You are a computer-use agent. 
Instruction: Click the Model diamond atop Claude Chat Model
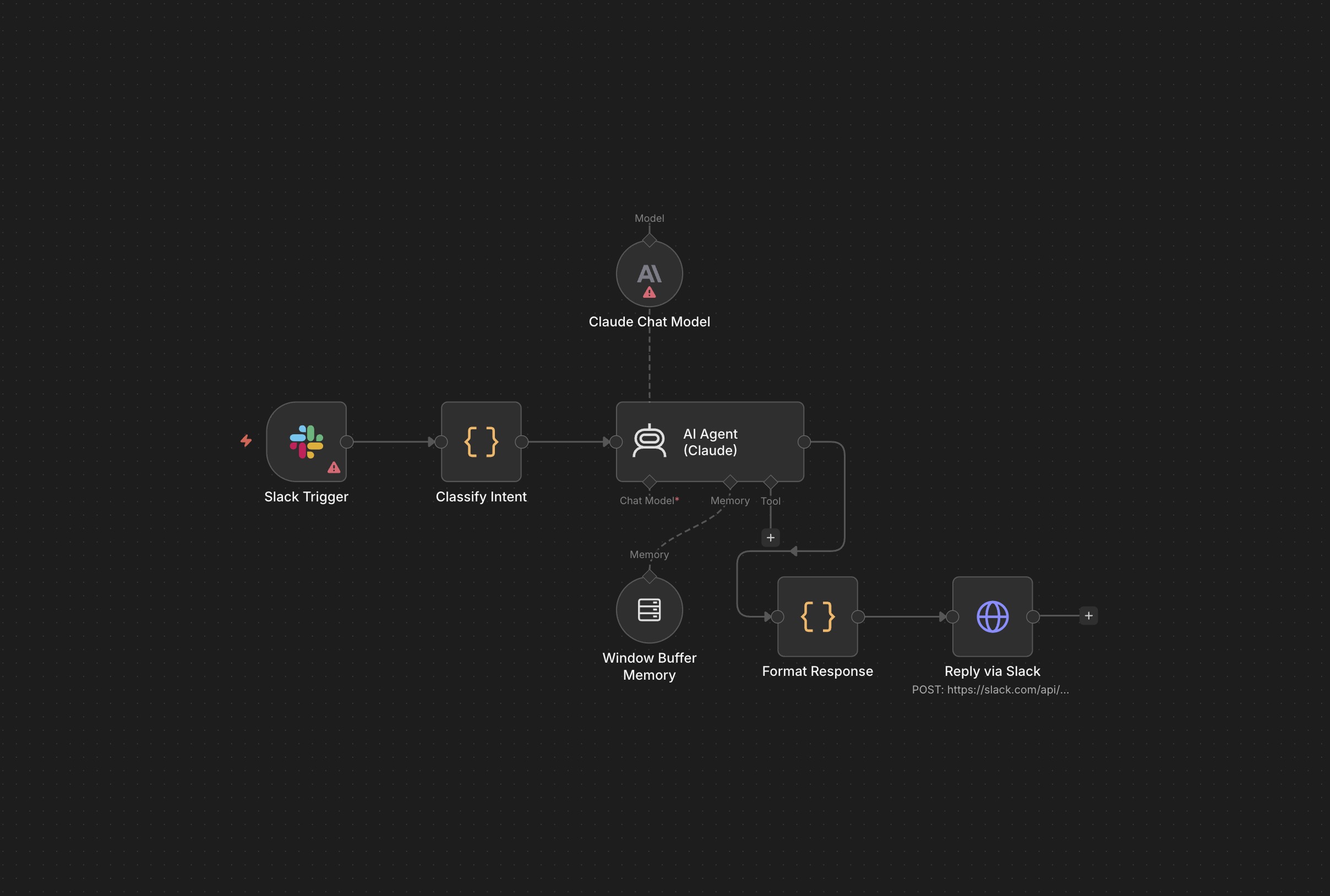(649, 240)
